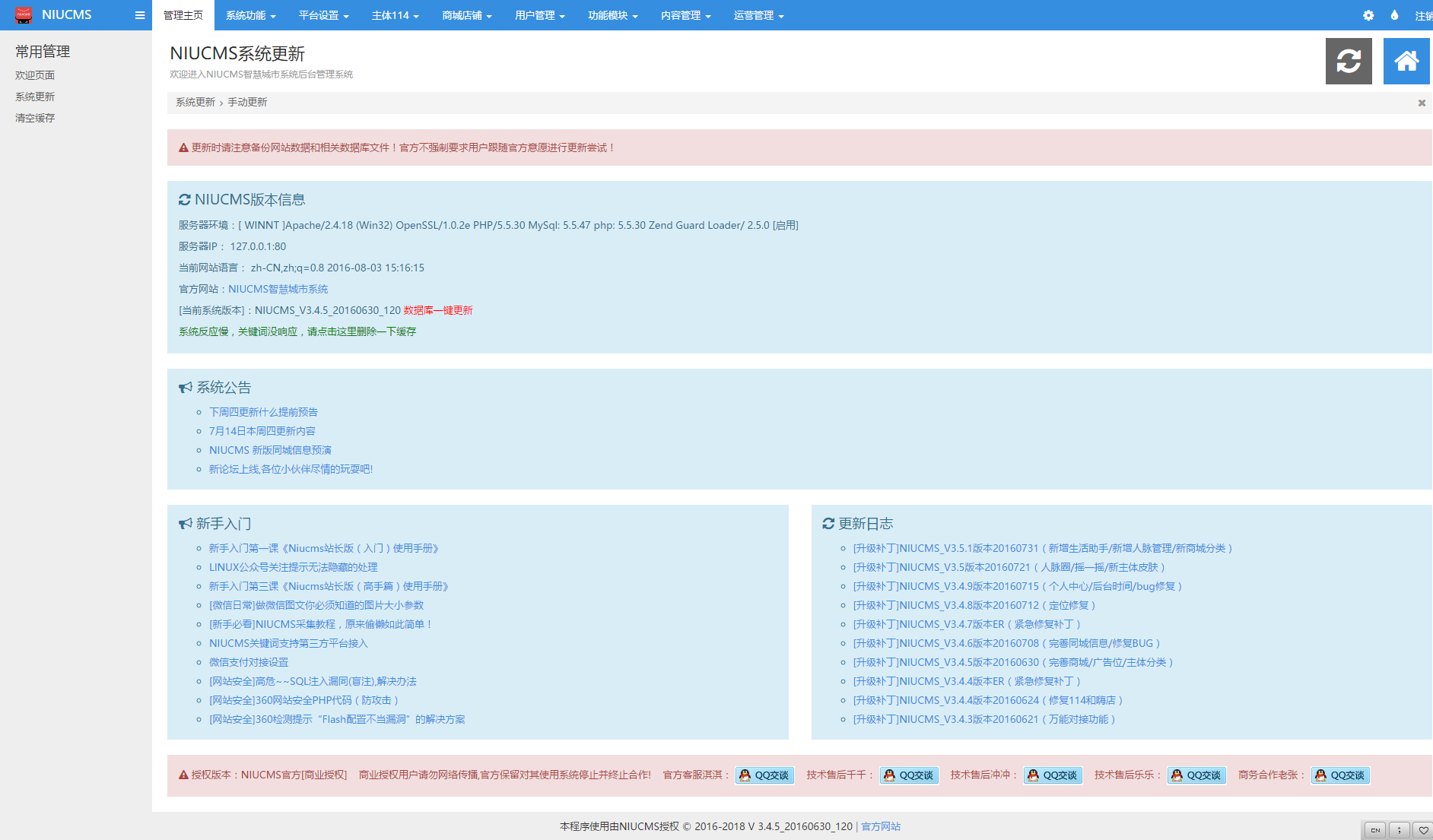Image resolution: width=1433 pixels, height=840 pixels.
Task: Open official site link NIUCMS智慧城市系统
Action: [x=278, y=289]
